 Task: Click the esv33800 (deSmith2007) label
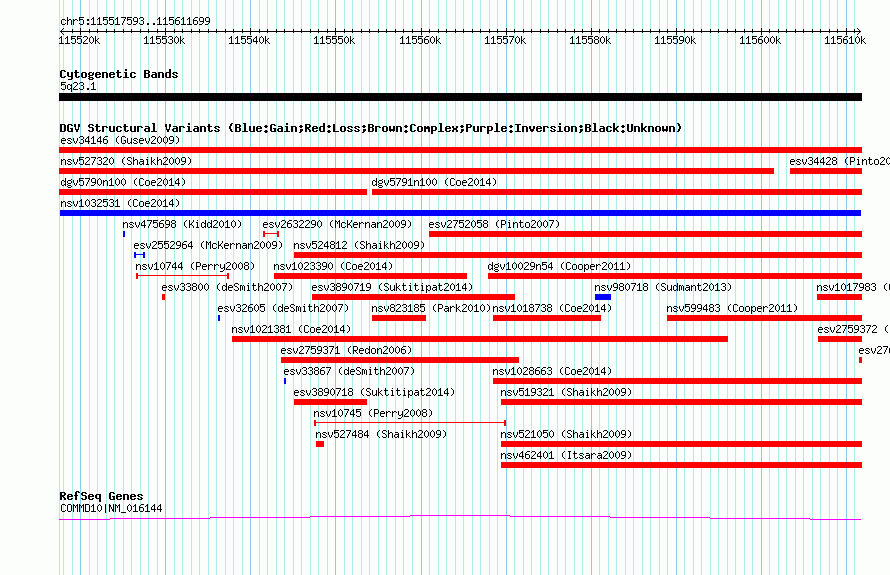227,287
